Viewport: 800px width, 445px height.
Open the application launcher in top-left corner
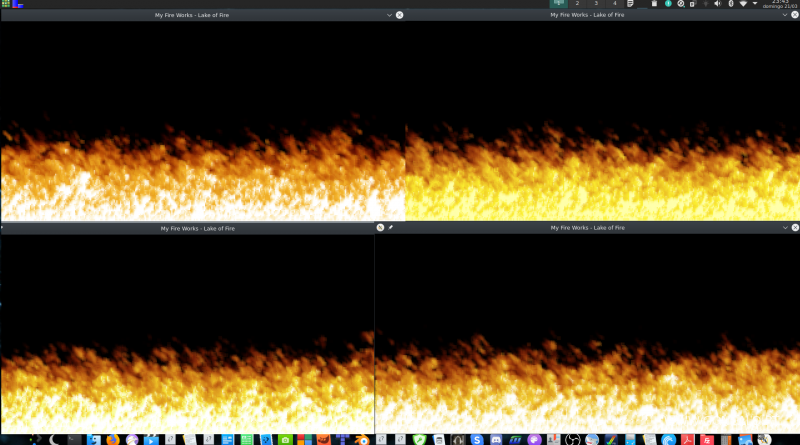[6, 4]
